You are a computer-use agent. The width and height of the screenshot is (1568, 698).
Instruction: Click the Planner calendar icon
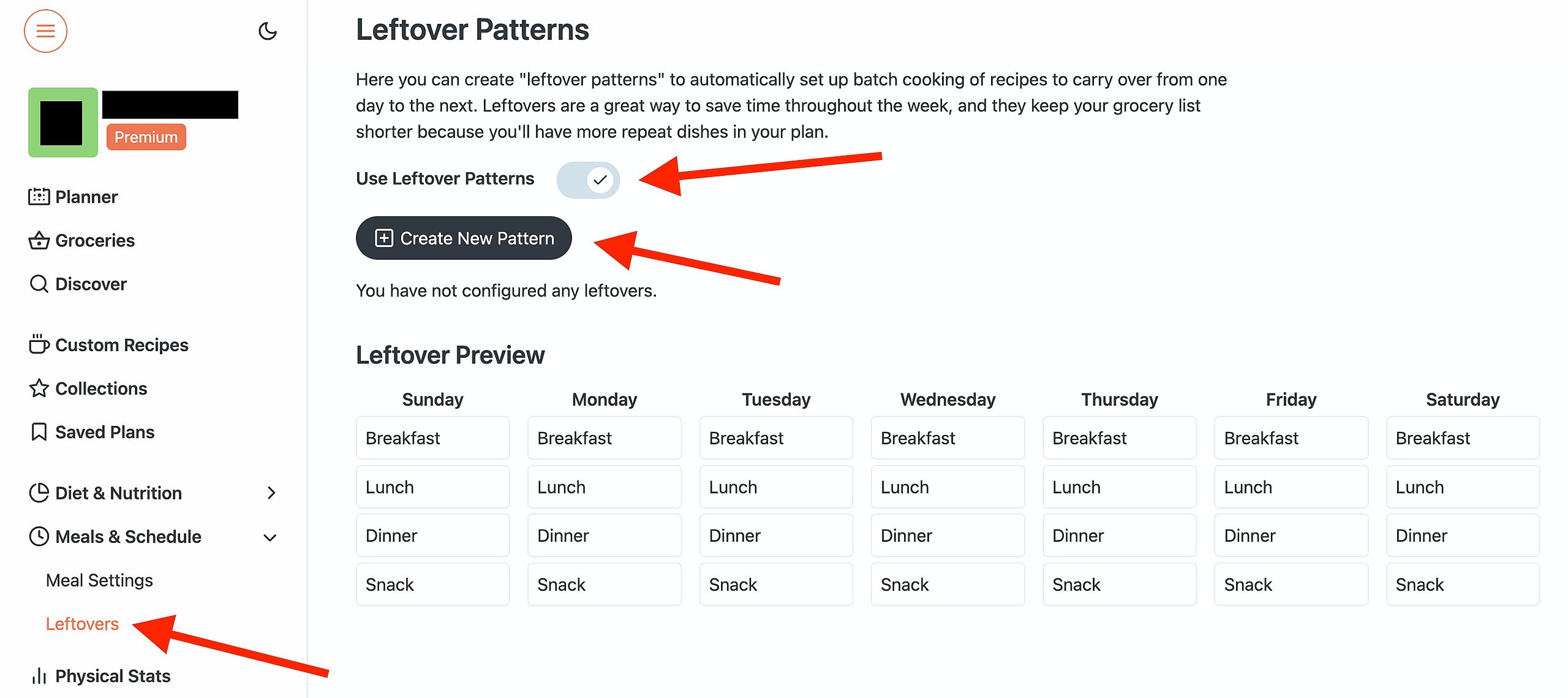tap(39, 197)
